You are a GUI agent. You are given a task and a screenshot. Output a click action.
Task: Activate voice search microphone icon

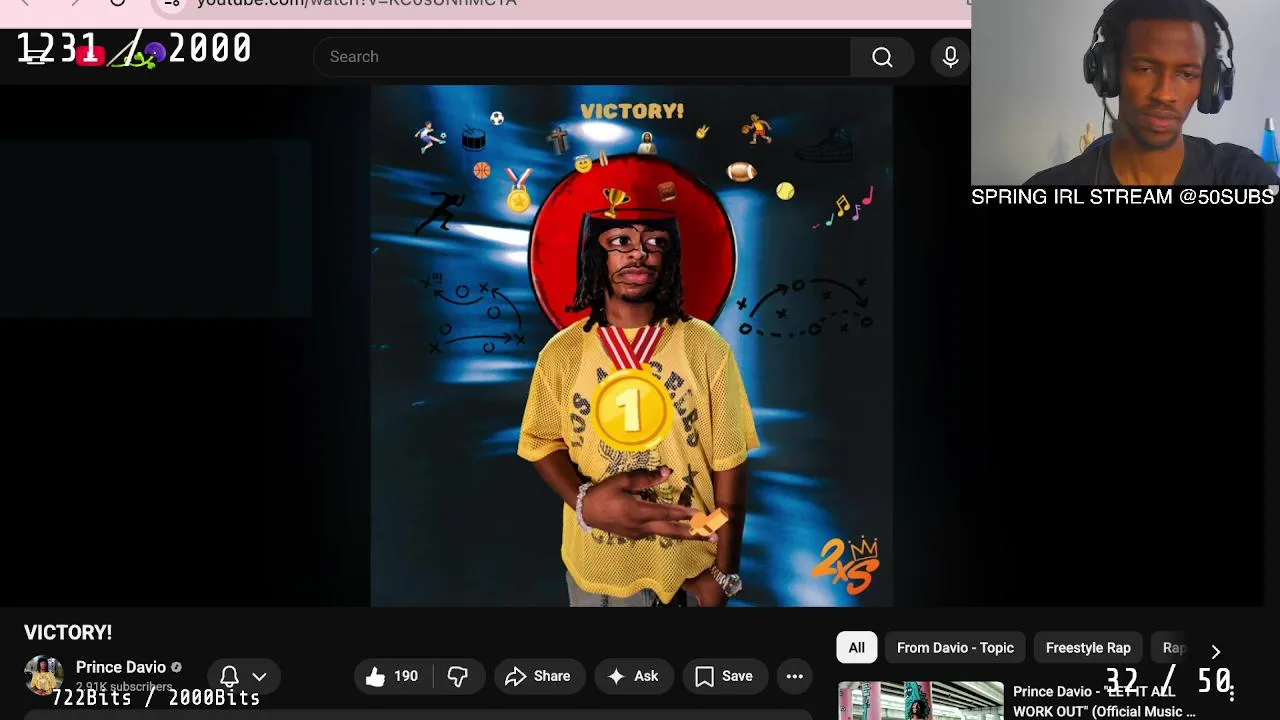coord(950,57)
